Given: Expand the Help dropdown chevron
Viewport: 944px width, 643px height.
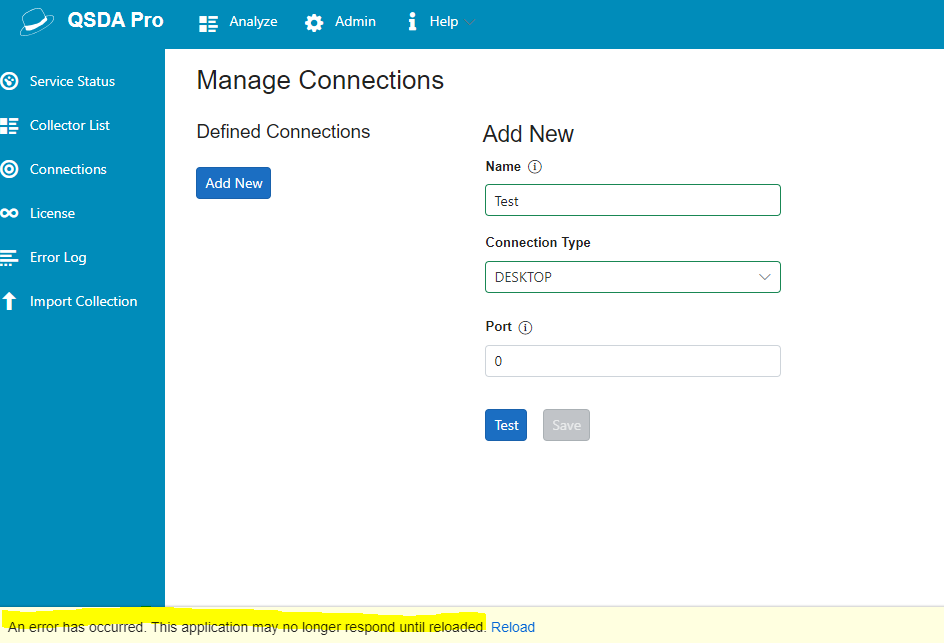Looking at the screenshot, I should coord(470,22).
